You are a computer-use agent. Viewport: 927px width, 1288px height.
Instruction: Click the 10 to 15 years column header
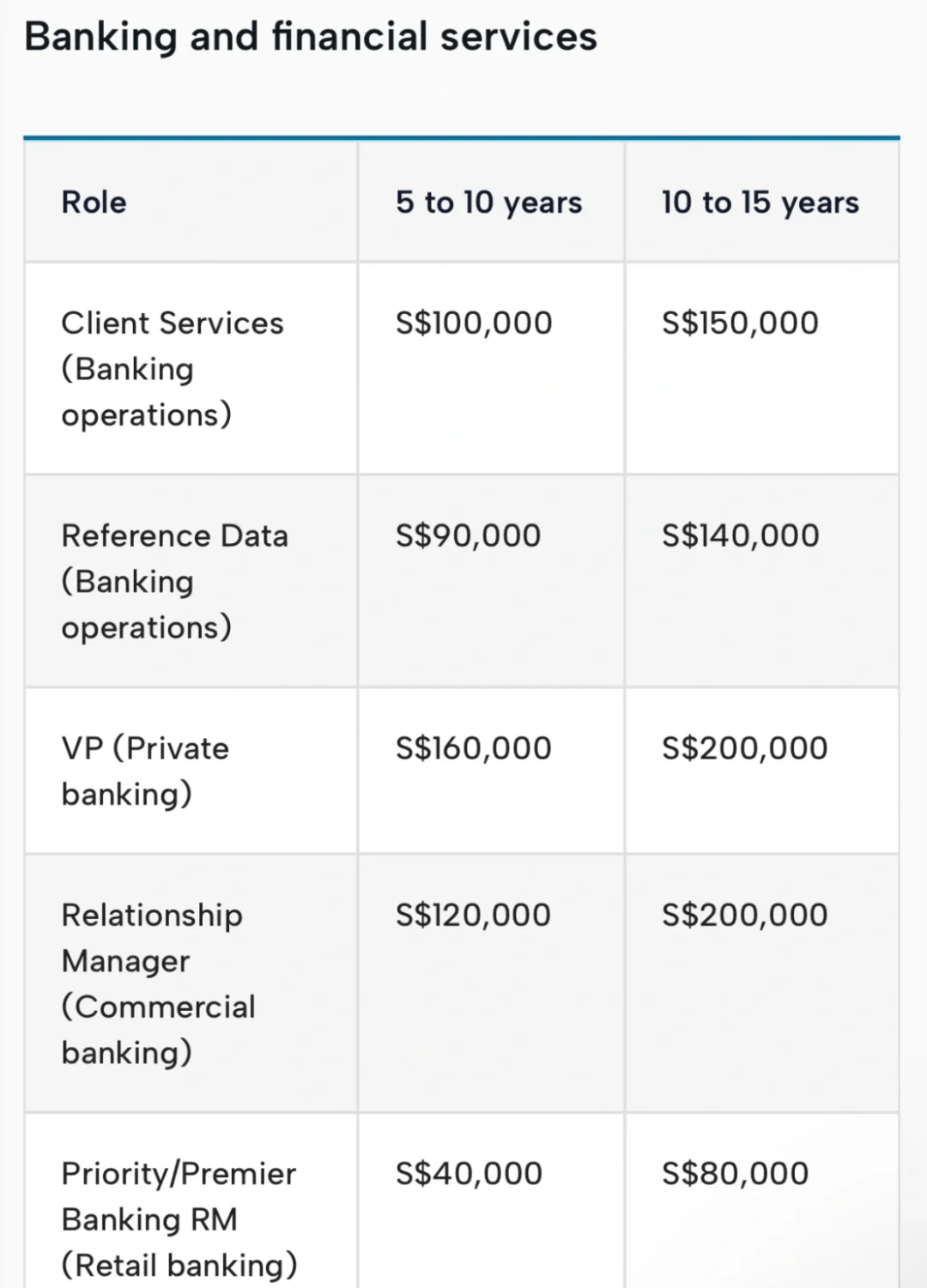(x=760, y=203)
